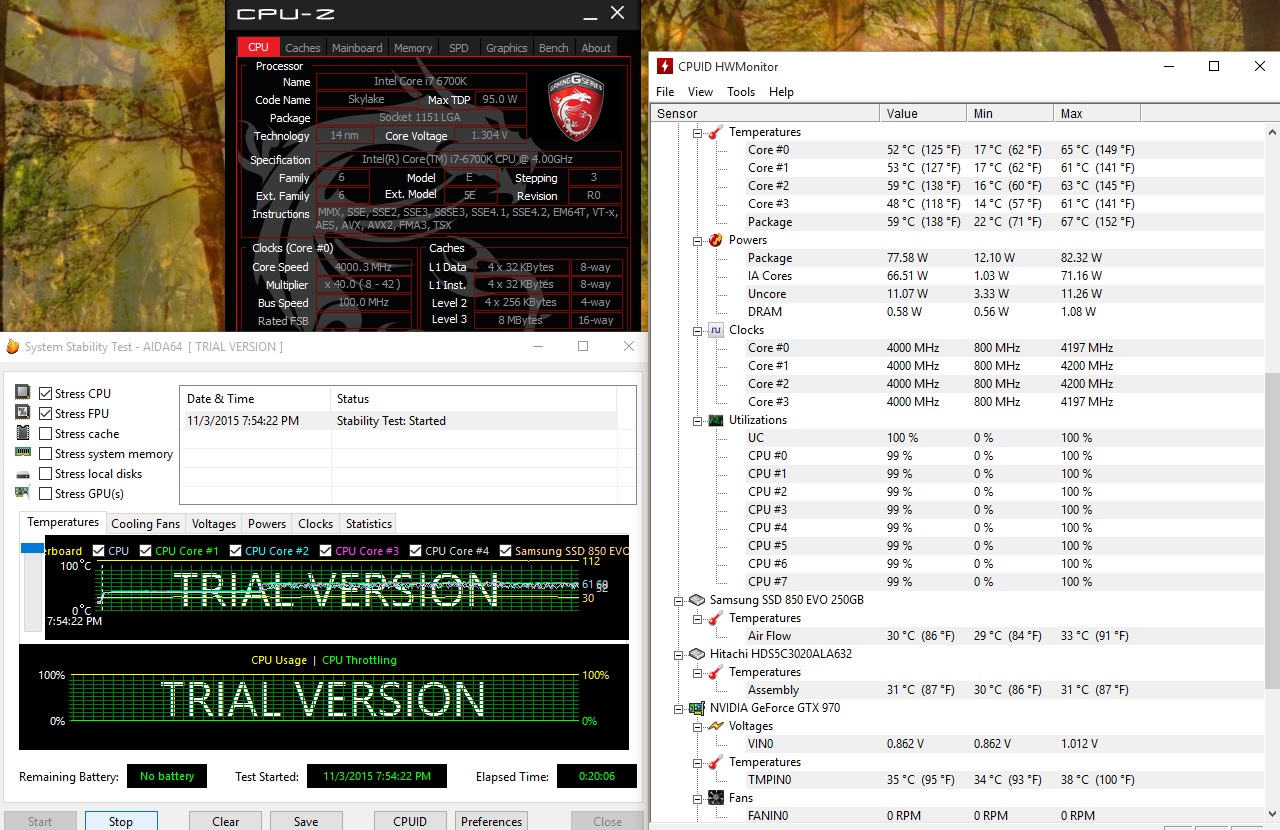Click the thermometer icon above the Assembly row
The width and height of the screenshot is (1280, 830).
[715, 672]
